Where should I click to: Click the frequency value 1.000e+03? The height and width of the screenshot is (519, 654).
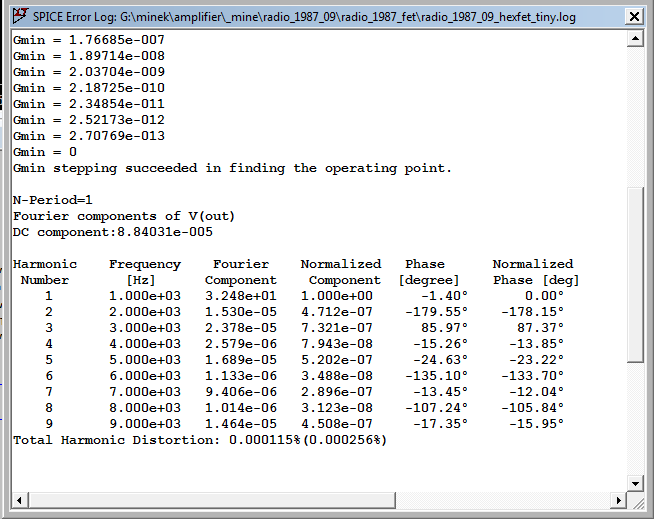coord(145,296)
